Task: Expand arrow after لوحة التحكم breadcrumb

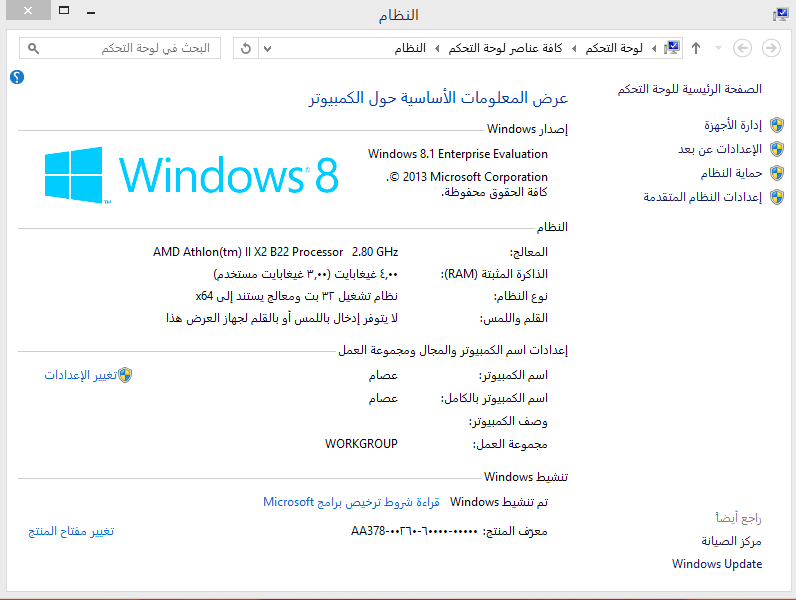Action: 574,49
